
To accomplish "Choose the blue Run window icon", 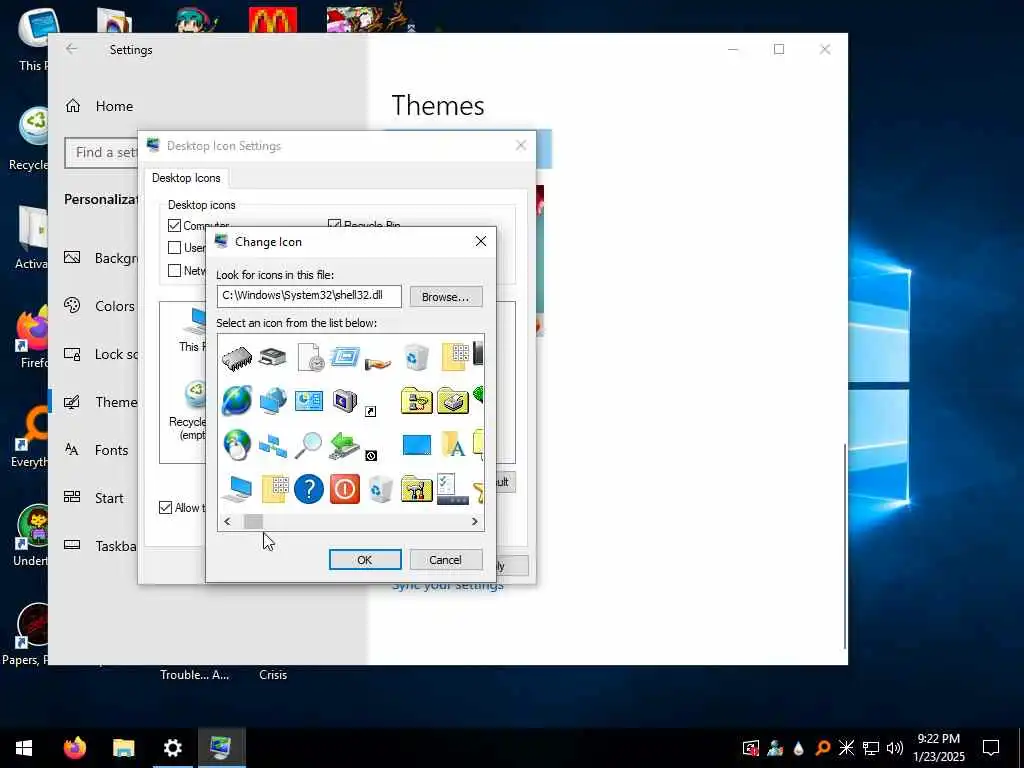I will coord(345,357).
